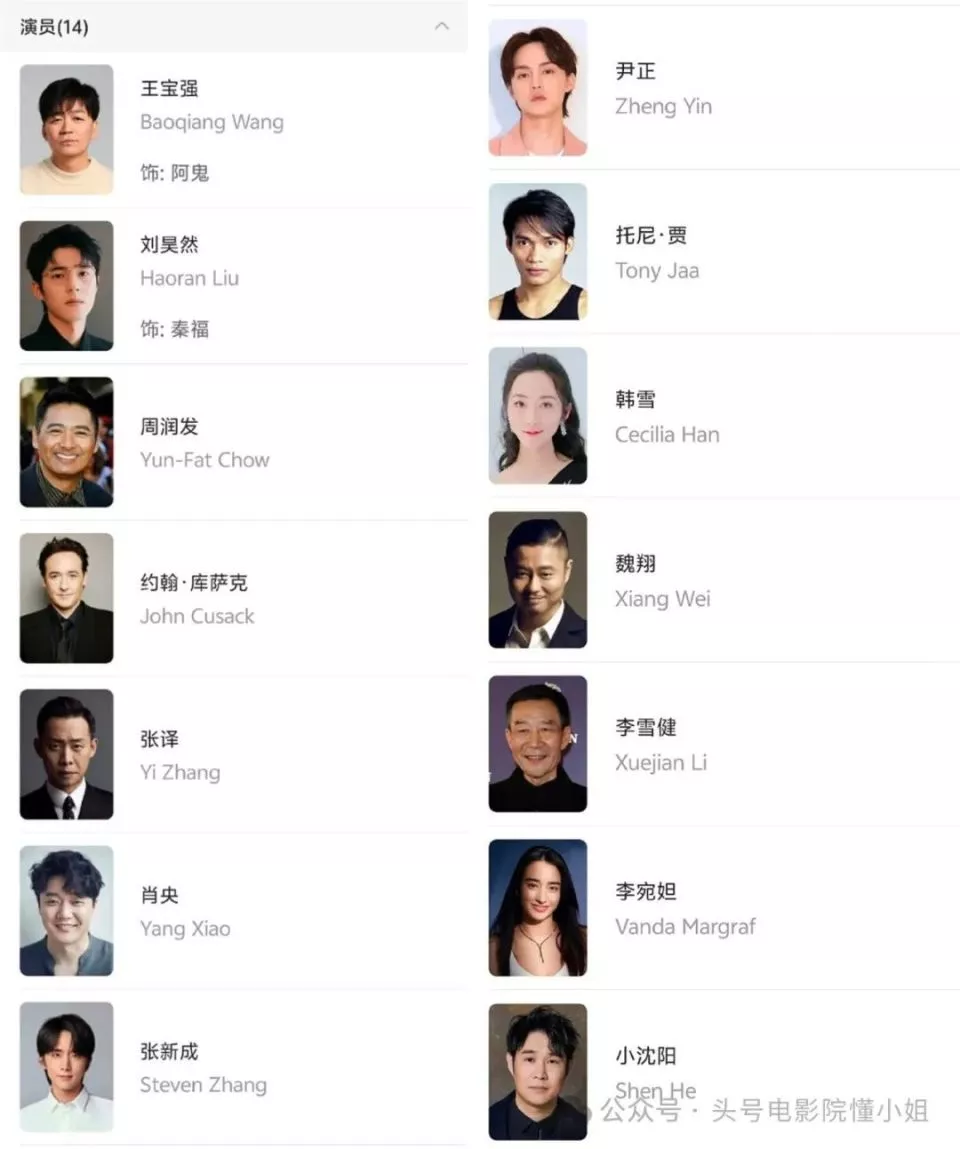Click the 饰: 秦福 role label
Image resolution: width=960 pixels, height=1149 pixels.
pos(174,329)
